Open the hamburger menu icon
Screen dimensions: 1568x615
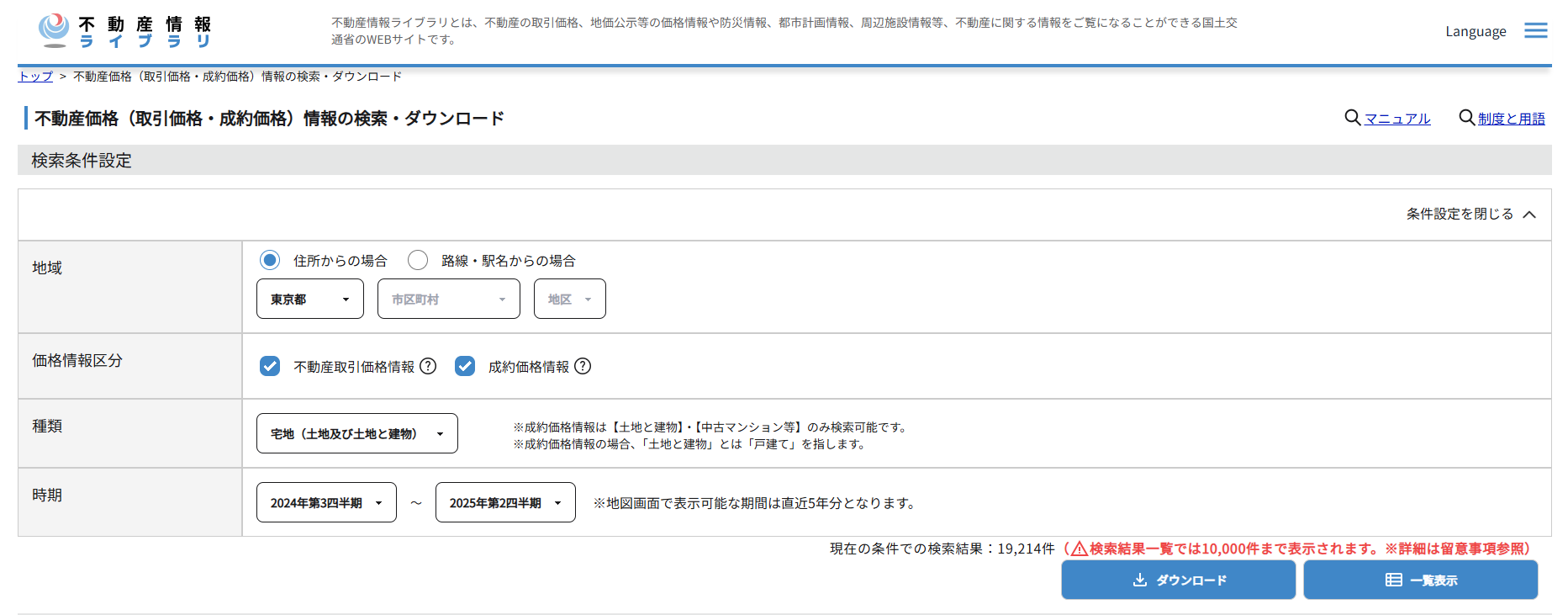tap(1536, 31)
